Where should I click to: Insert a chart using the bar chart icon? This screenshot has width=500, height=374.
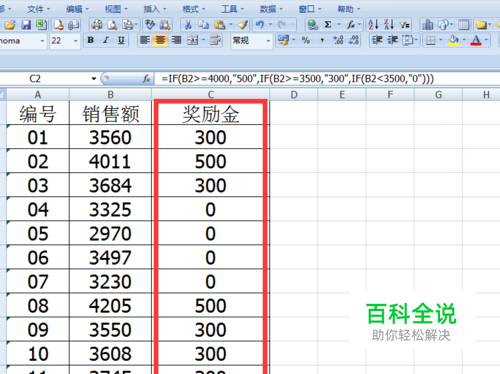click(427, 25)
